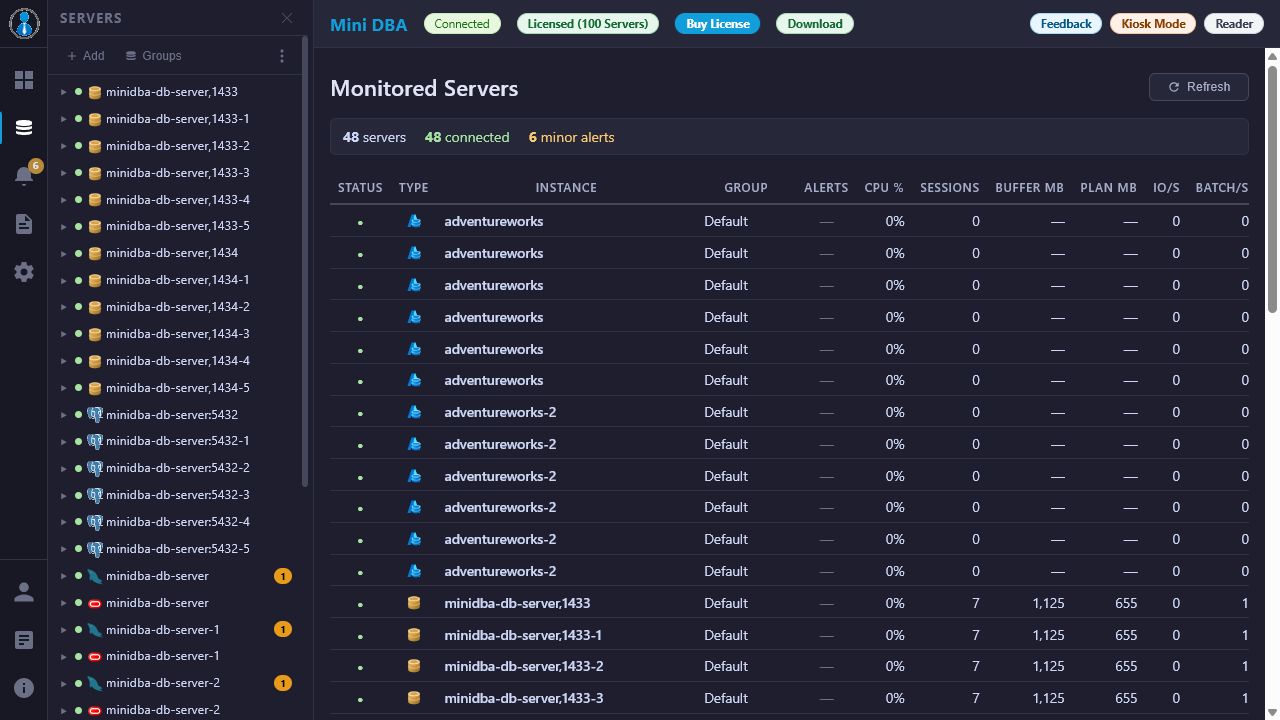Click the Refresh button
The image size is (1280, 720).
tap(1198, 87)
